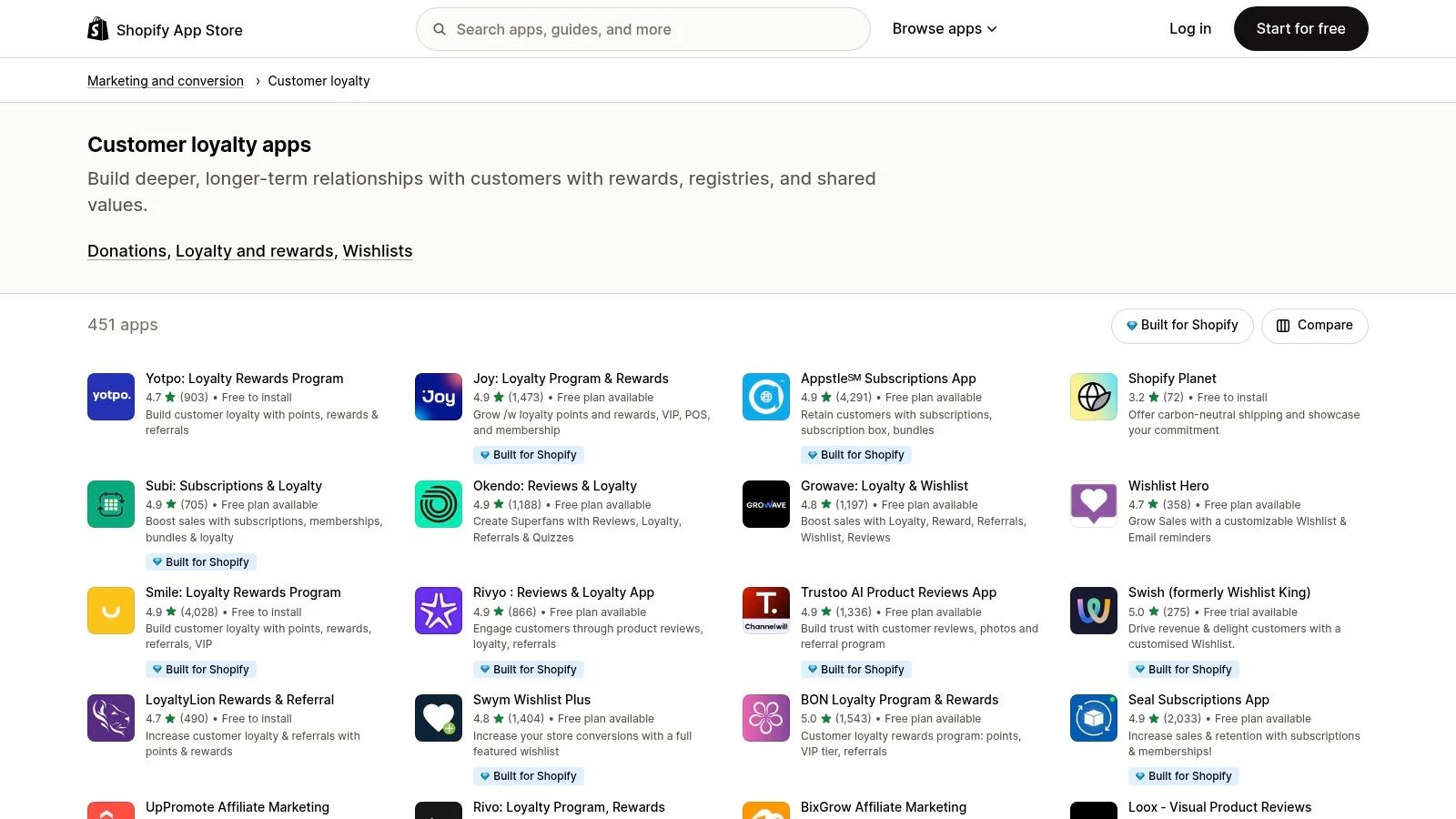Open the Appstle Subscriptions app icon
The image size is (1456, 819).
pos(766,397)
